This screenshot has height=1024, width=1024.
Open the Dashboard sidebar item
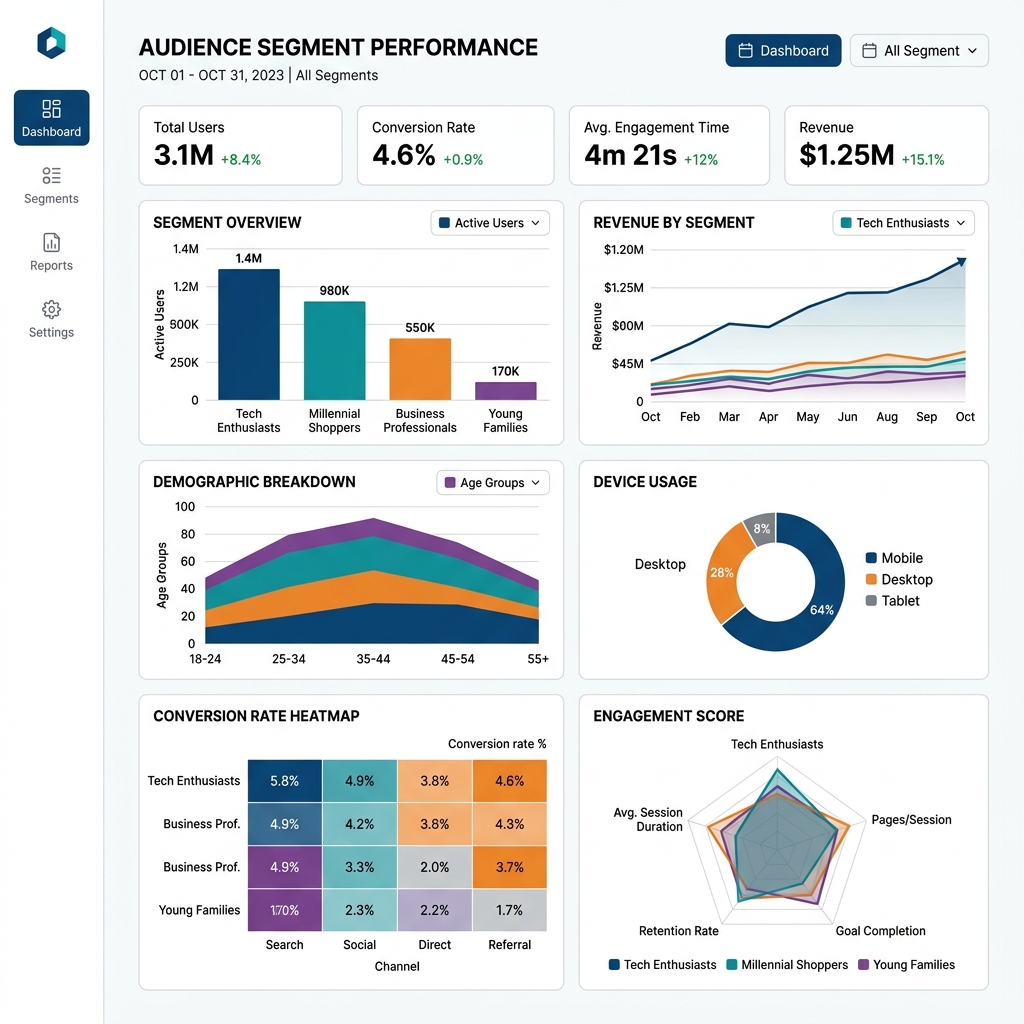(52, 118)
